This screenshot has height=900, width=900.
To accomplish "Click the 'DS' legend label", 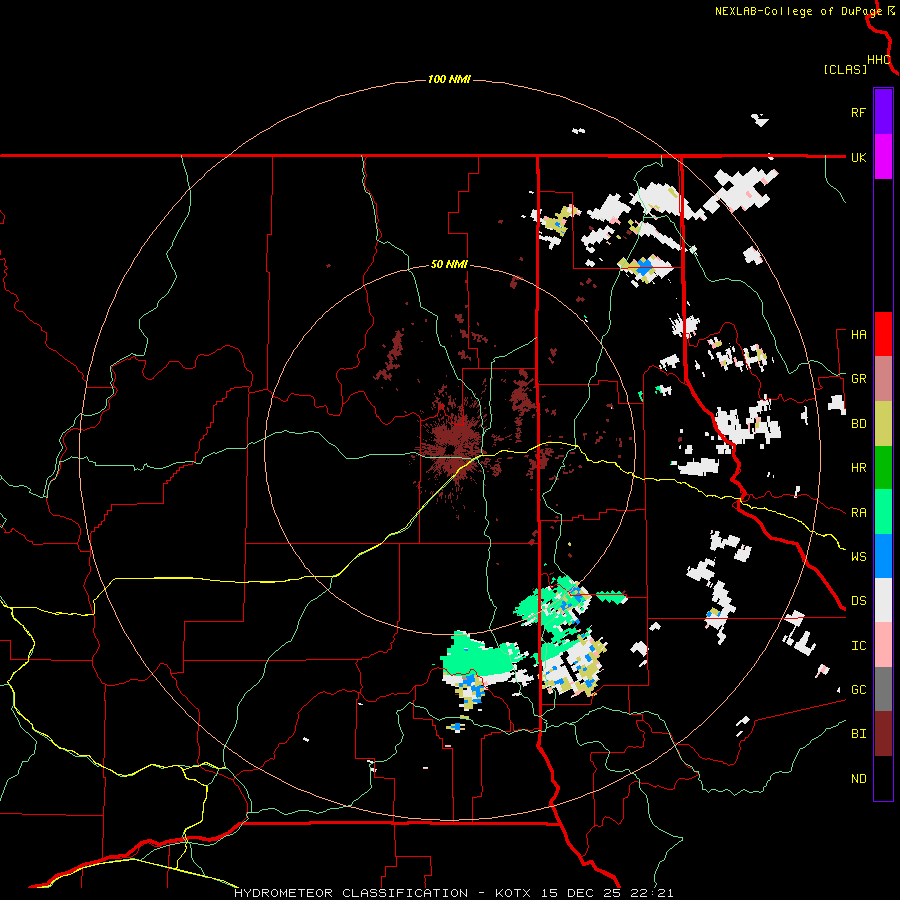I will coord(859,601).
